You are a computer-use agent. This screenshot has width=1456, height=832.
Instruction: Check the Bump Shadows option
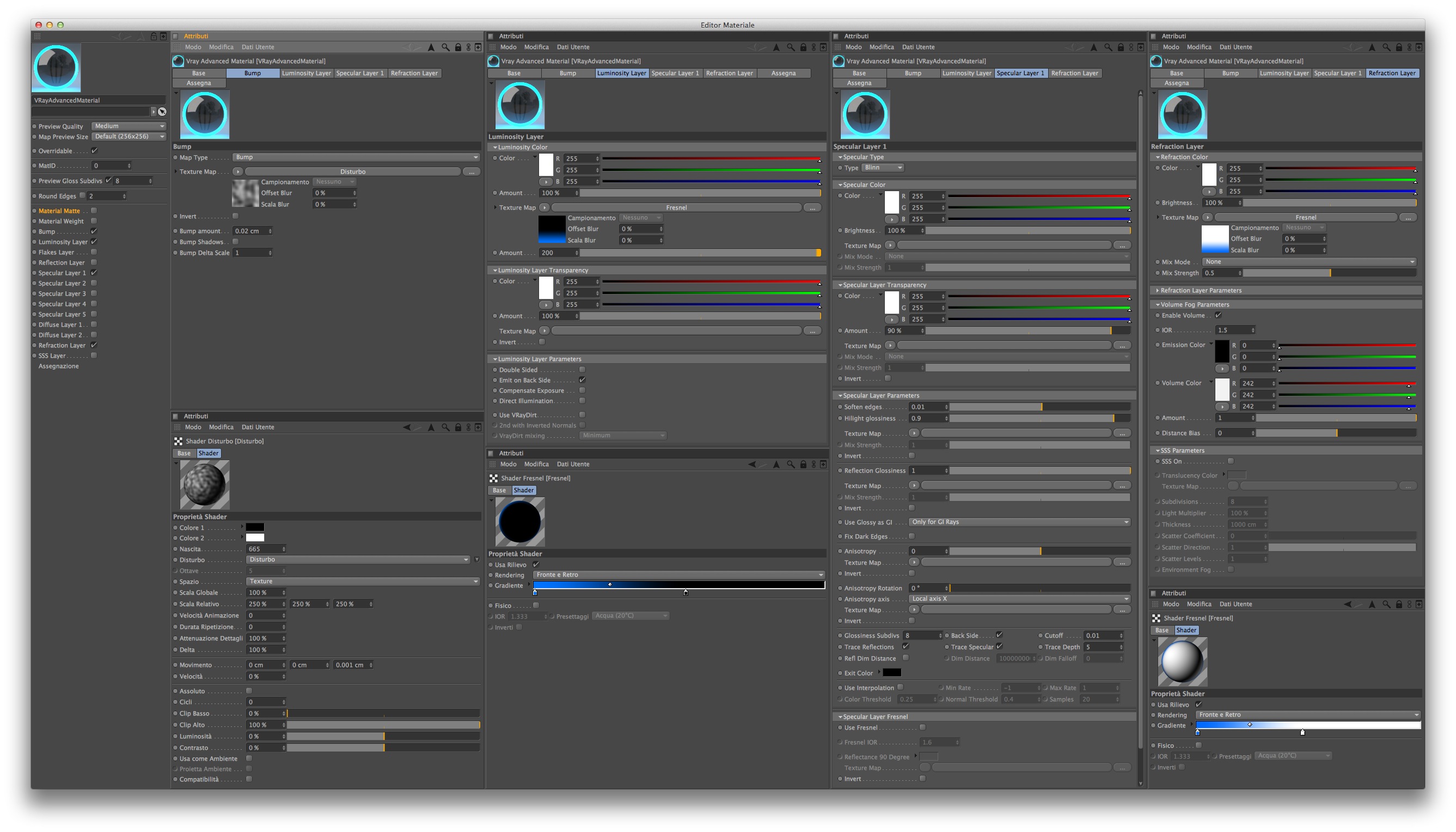(235, 242)
